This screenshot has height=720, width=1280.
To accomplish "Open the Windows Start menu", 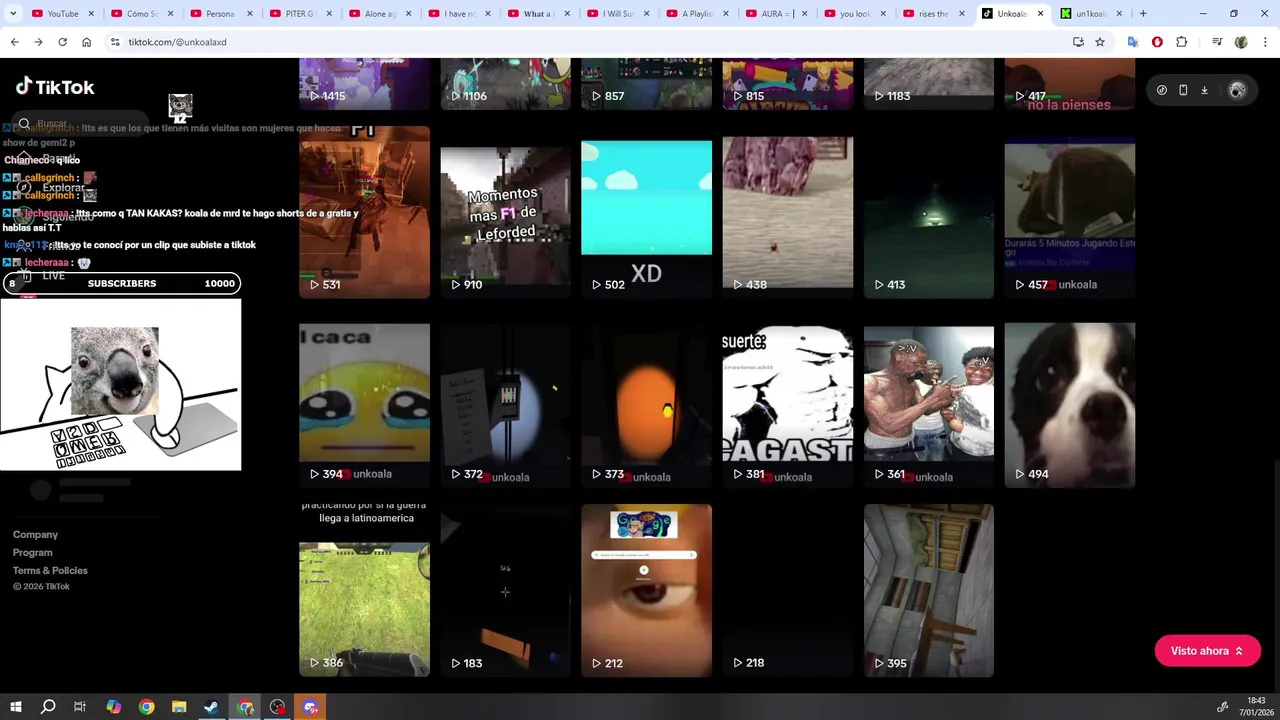I will point(15,707).
